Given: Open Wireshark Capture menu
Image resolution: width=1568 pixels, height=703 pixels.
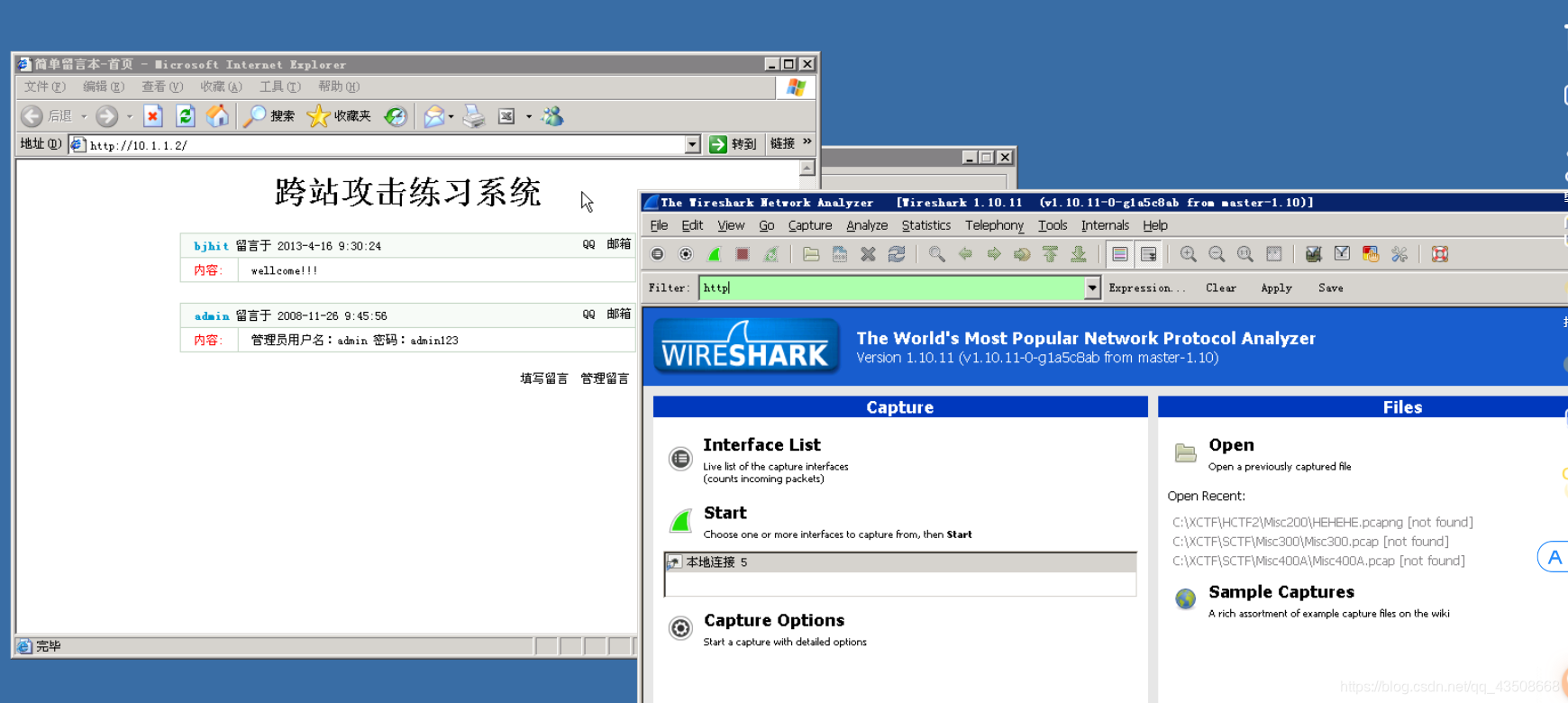Looking at the screenshot, I should [x=809, y=225].
